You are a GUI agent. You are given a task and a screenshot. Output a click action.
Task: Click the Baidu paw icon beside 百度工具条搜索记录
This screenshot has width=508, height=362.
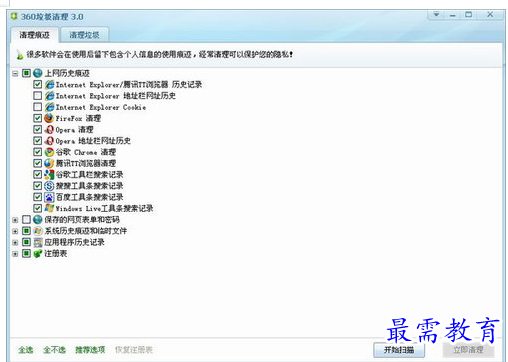tap(49, 197)
